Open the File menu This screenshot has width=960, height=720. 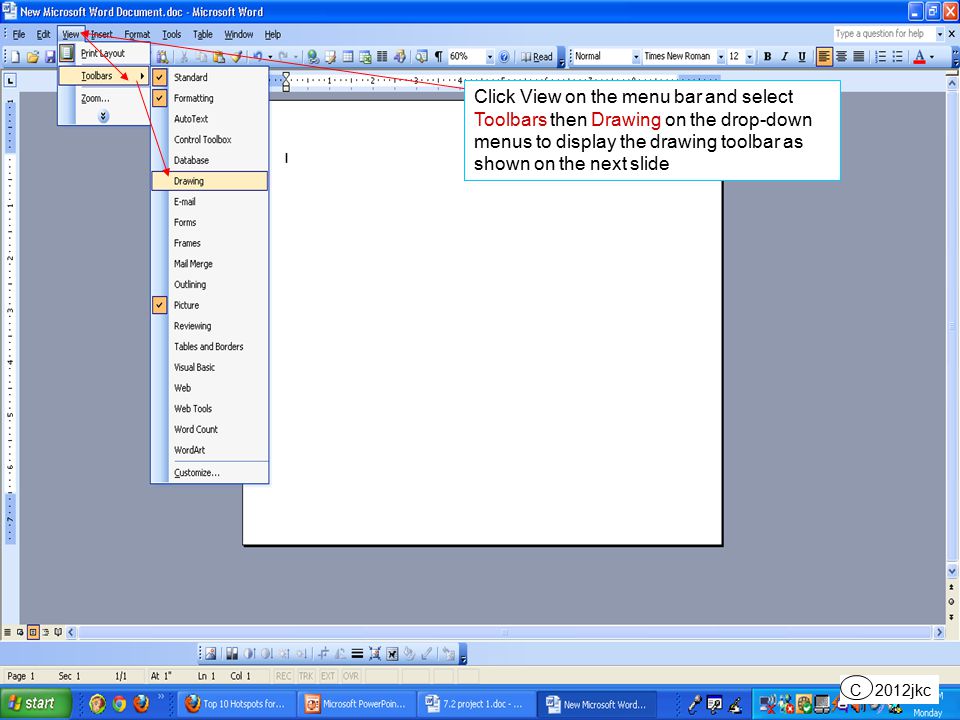[x=19, y=34]
